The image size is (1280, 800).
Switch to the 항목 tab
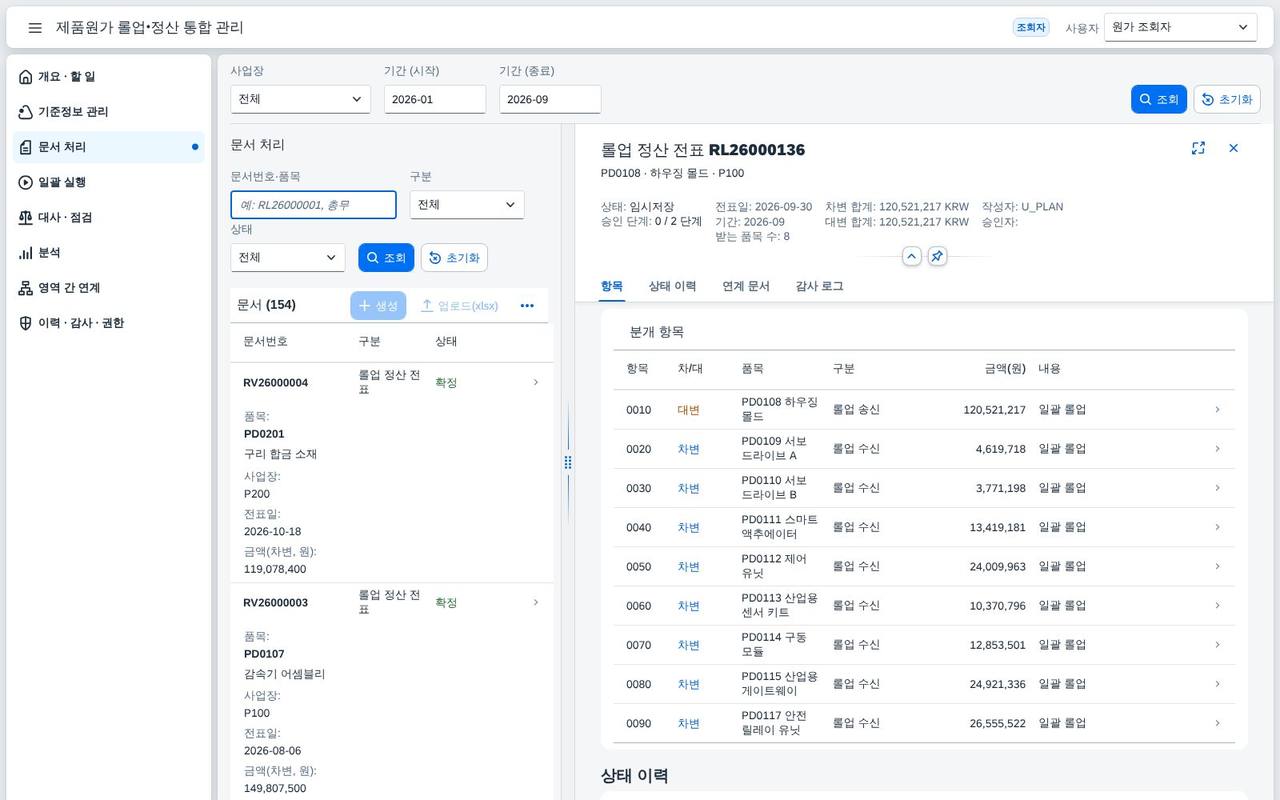612,286
